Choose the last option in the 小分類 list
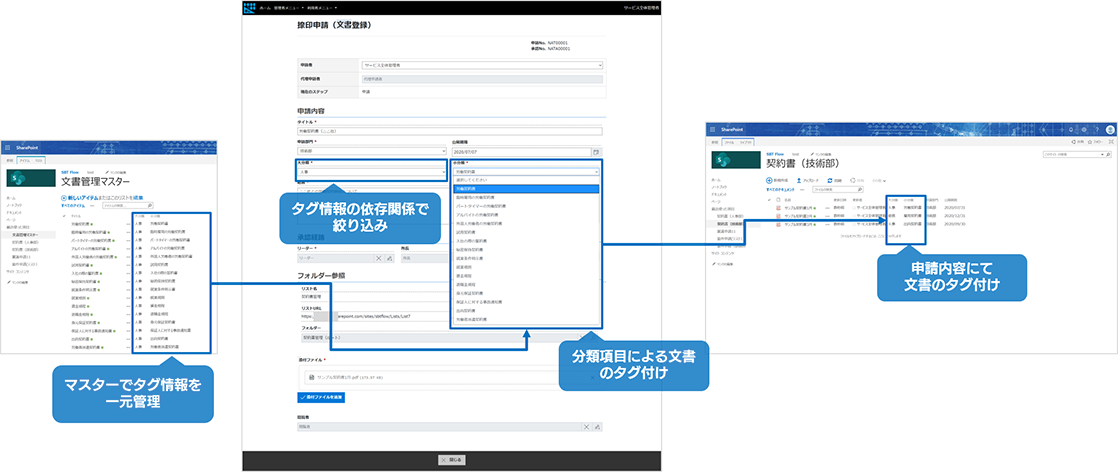Image resolution: width=1118 pixels, height=472 pixels. (526, 319)
